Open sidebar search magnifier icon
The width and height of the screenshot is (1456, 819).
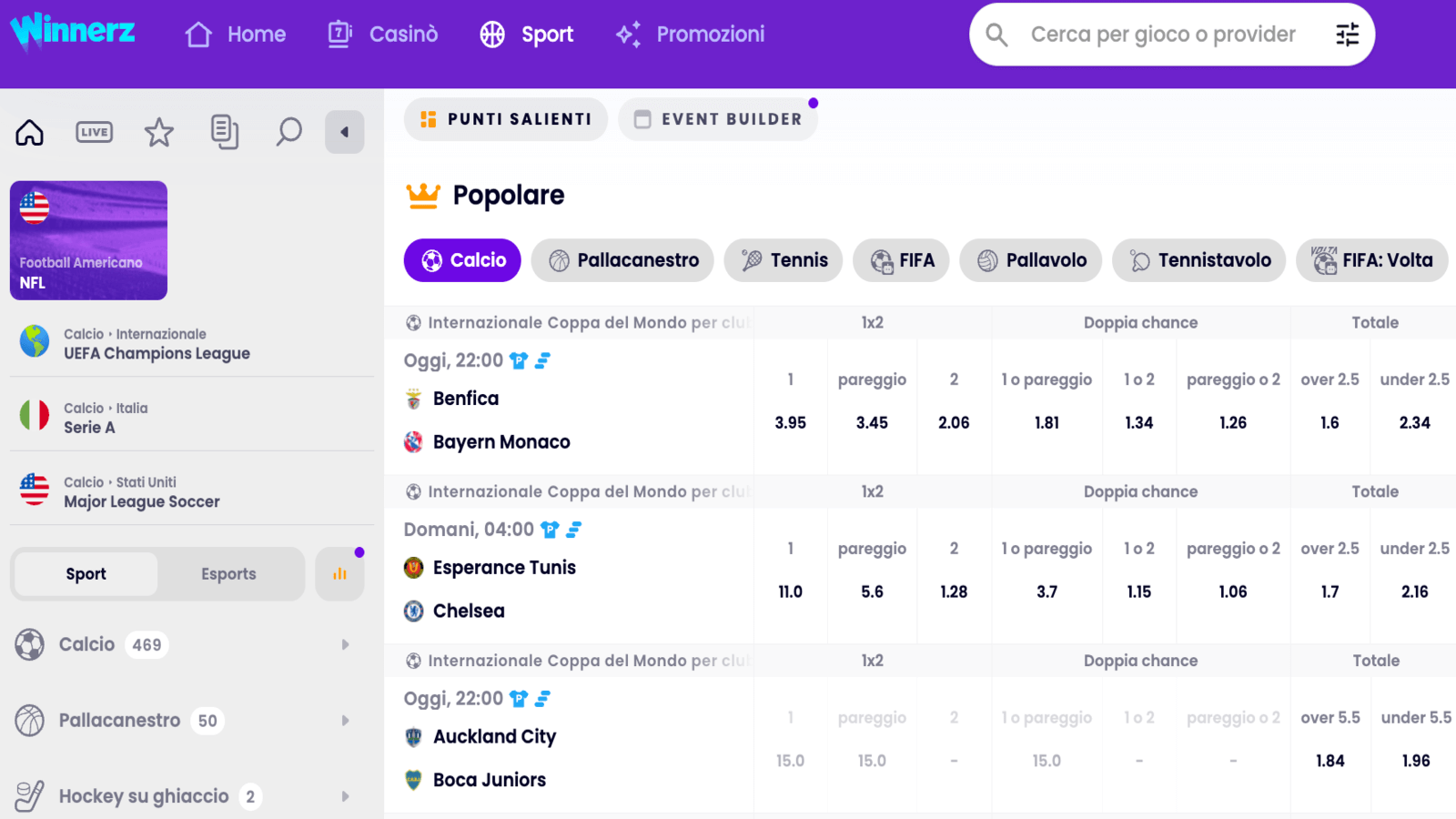point(288,132)
